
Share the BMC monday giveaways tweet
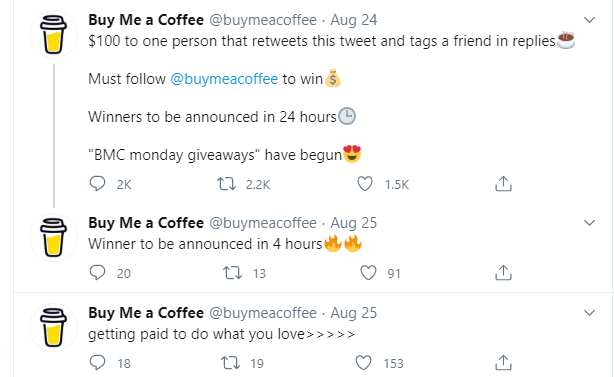click(x=503, y=184)
